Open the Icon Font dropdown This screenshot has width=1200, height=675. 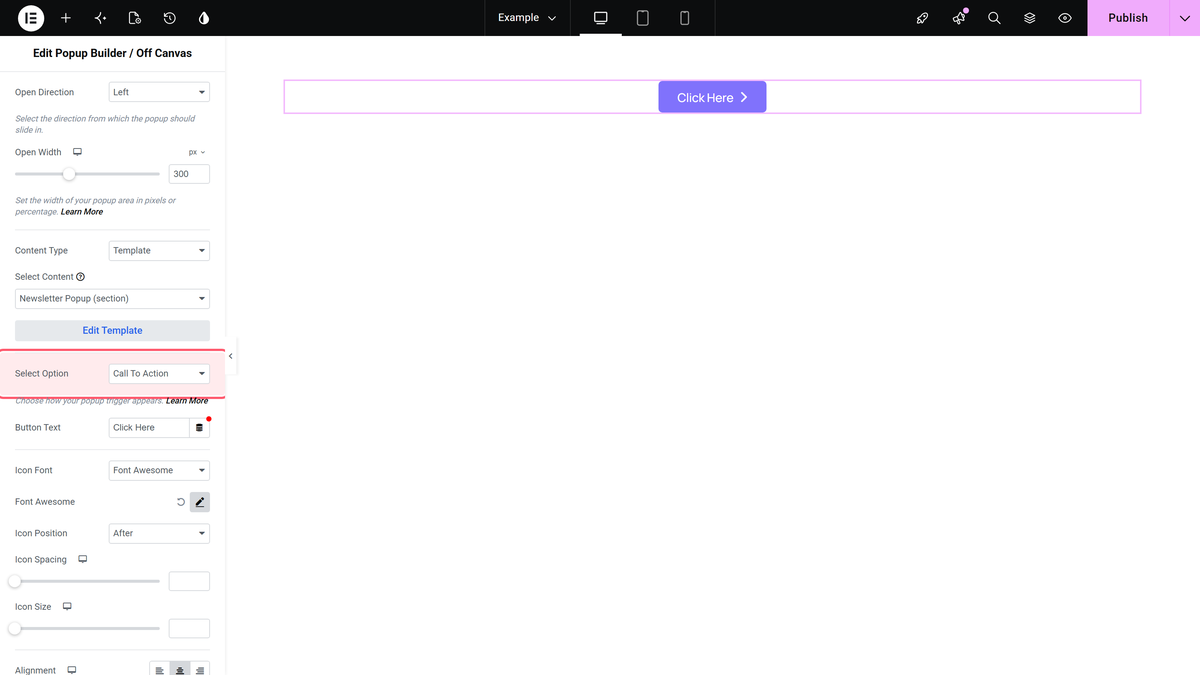(159, 470)
